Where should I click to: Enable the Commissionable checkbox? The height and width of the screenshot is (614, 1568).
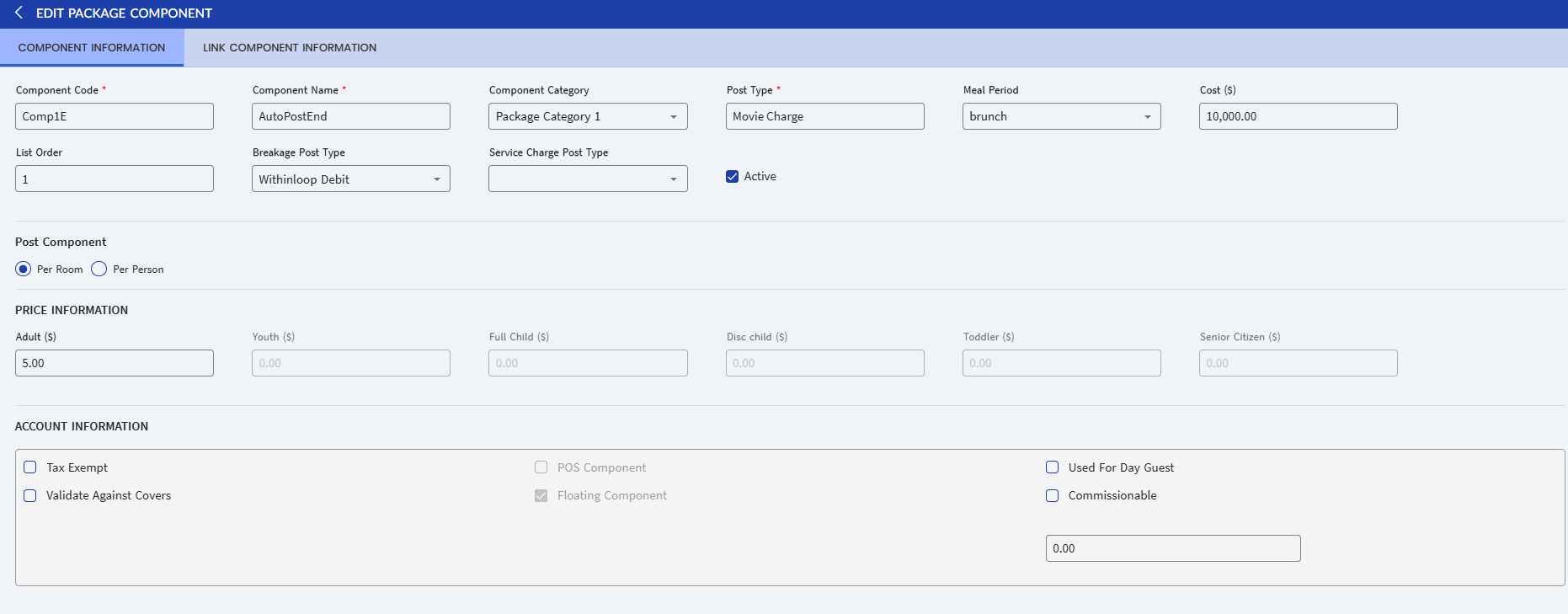(1052, 496)
